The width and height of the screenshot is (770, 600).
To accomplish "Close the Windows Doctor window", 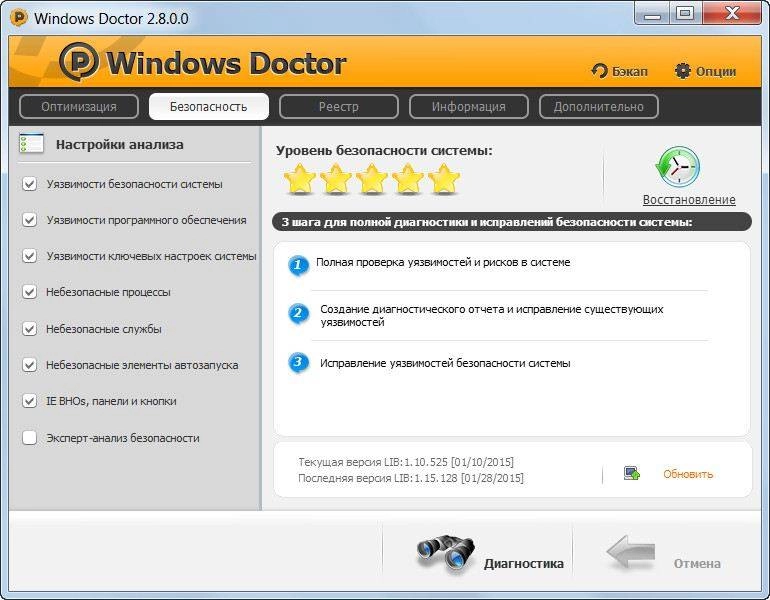I will click(732, 13).
